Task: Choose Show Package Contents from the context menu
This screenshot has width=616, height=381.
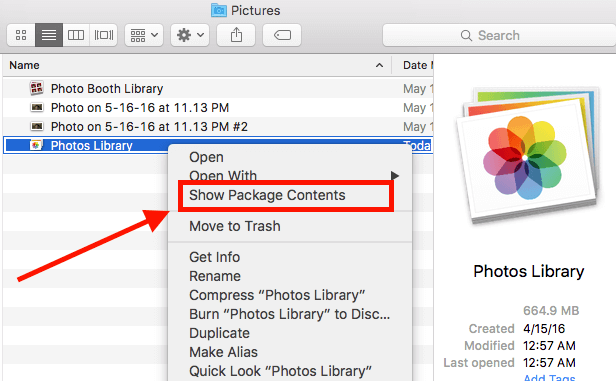Action: pos(267,195)
